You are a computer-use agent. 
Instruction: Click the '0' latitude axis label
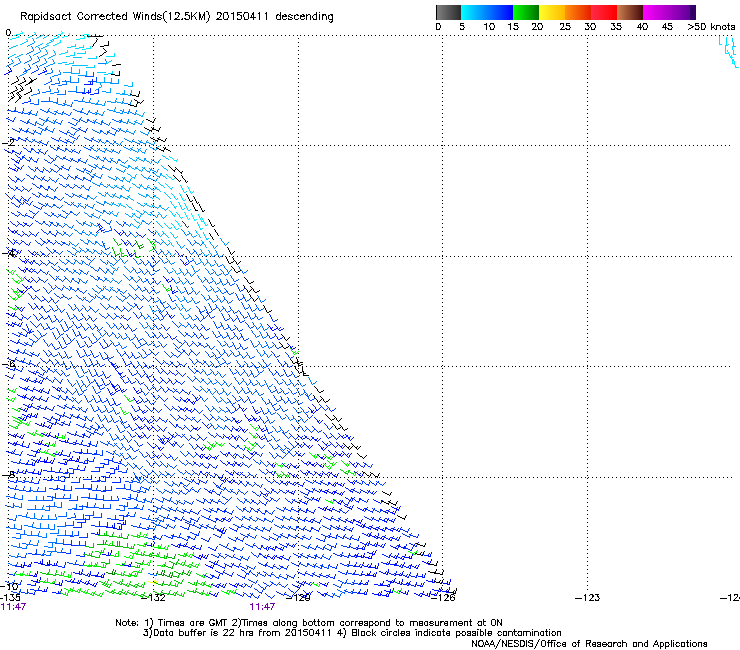point(8,33)
